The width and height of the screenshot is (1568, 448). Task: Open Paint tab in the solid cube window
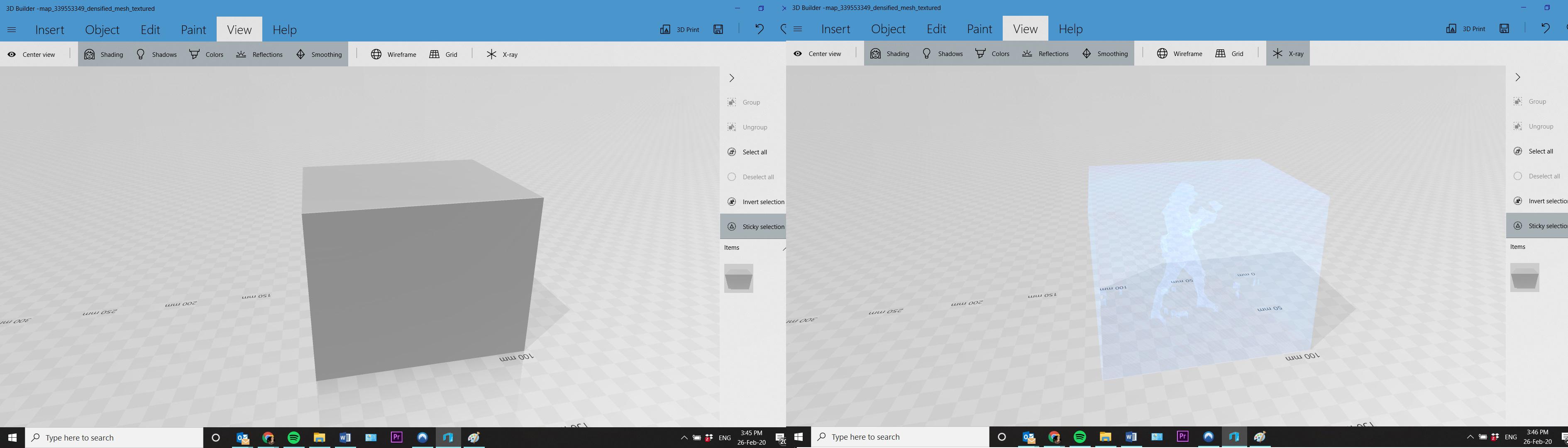click(193, 30)
